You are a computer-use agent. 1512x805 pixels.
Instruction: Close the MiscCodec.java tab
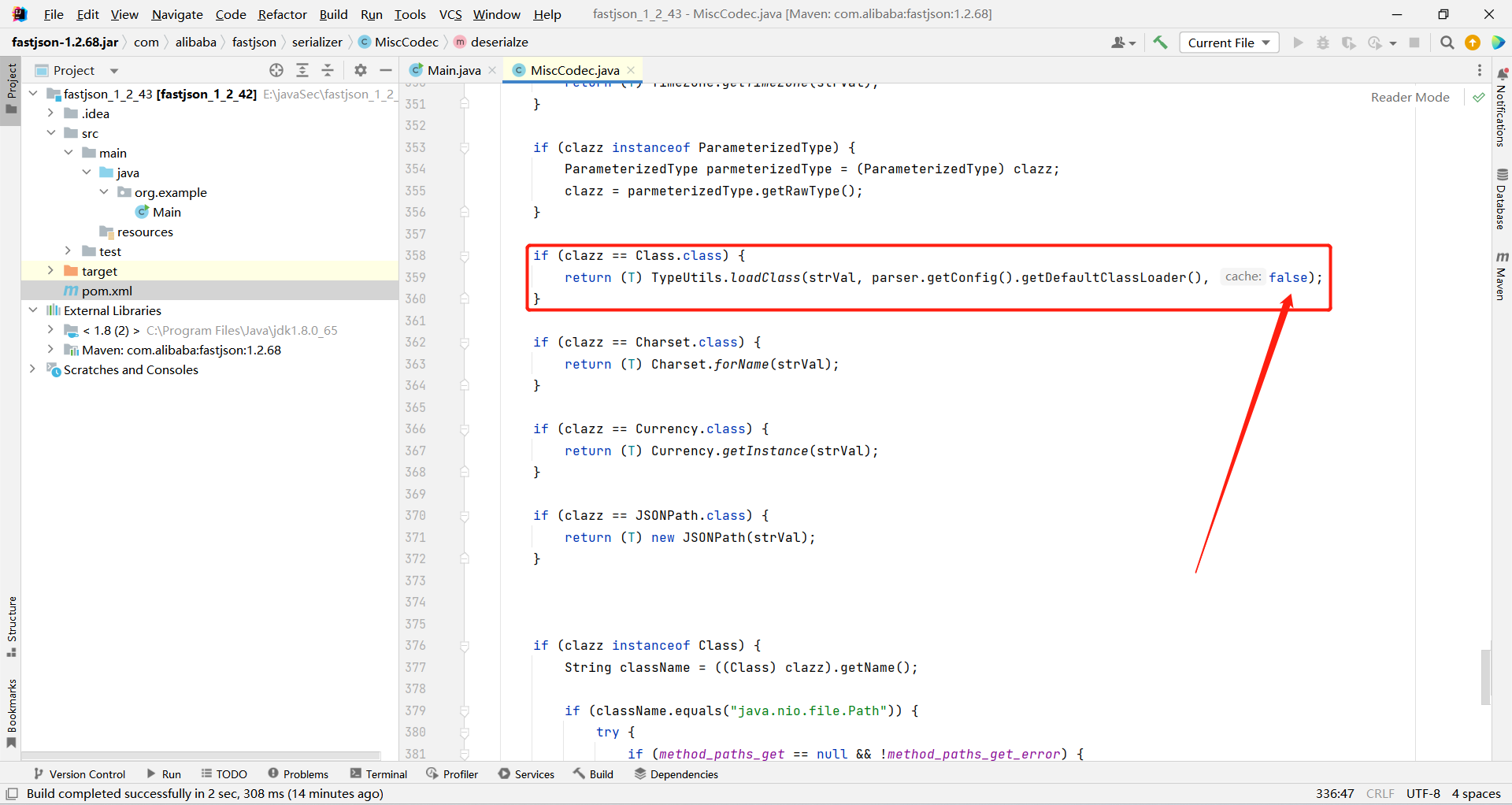pos(631,70)
